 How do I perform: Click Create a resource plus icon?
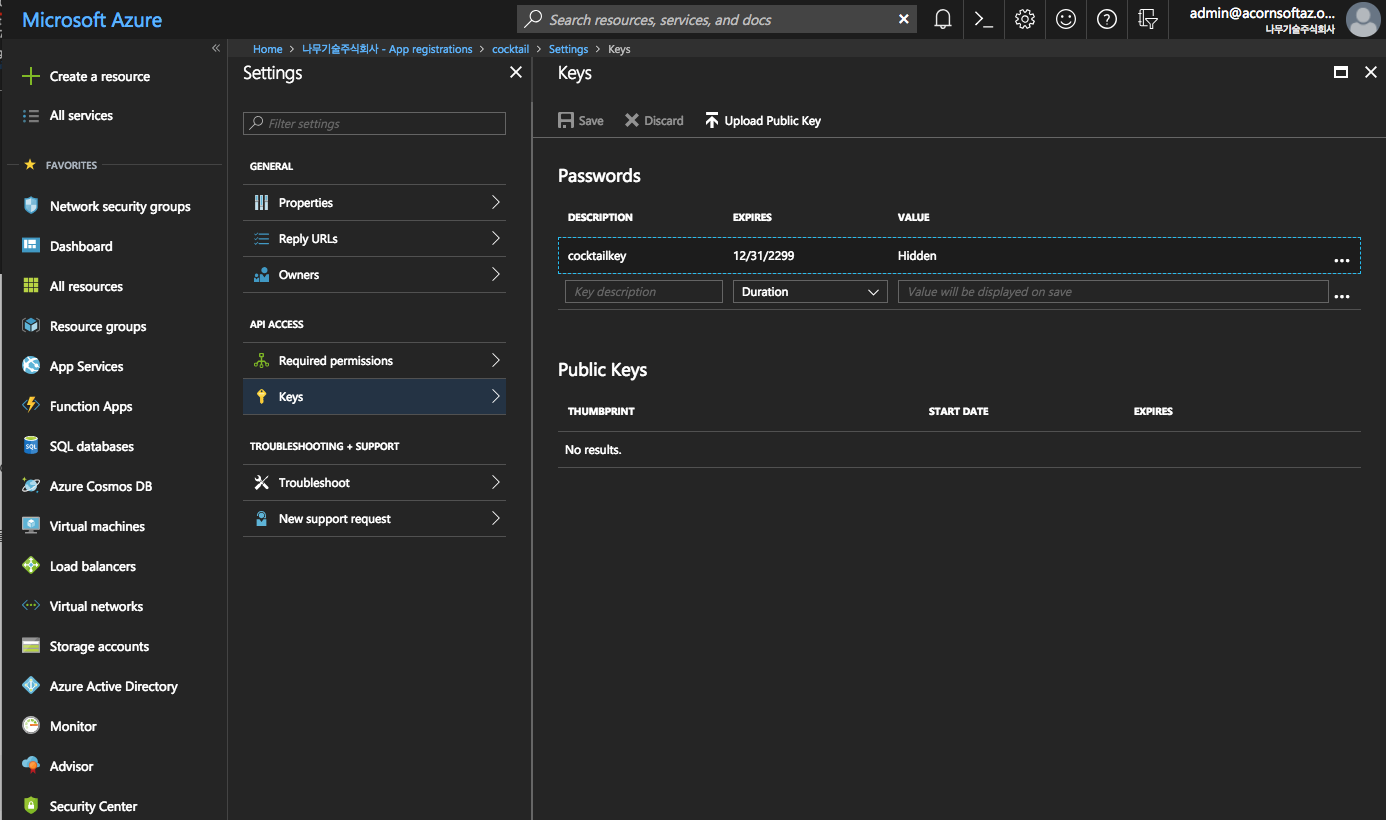pos(31,77)
